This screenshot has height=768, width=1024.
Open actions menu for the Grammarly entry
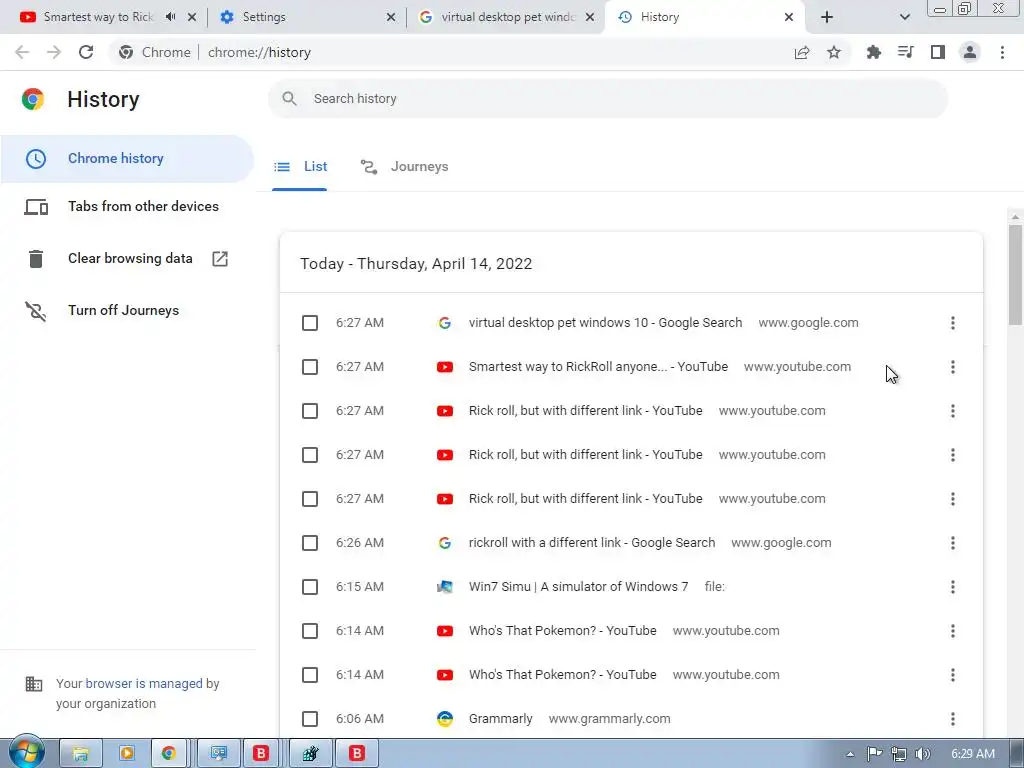(x=953, y=719)
